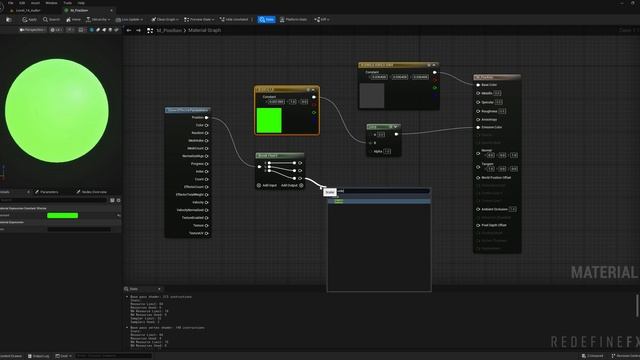
Task: Open the File menu
Action: tap(11, 3)
